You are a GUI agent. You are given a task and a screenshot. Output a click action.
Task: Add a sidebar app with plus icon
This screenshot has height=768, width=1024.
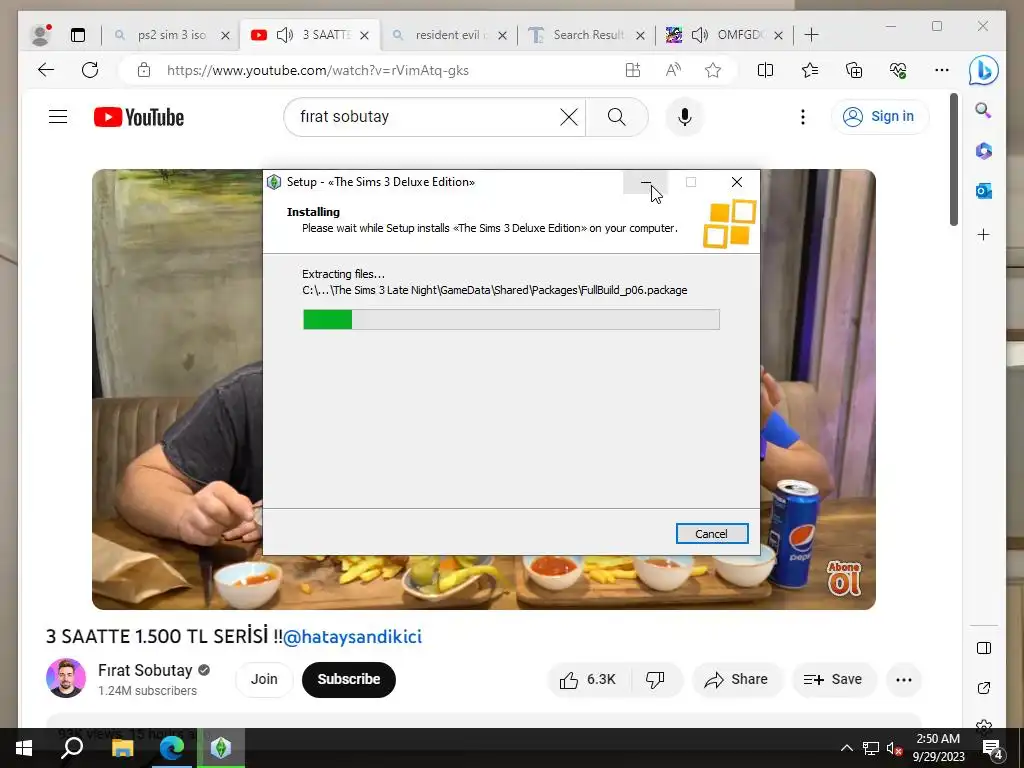[984, 234]
